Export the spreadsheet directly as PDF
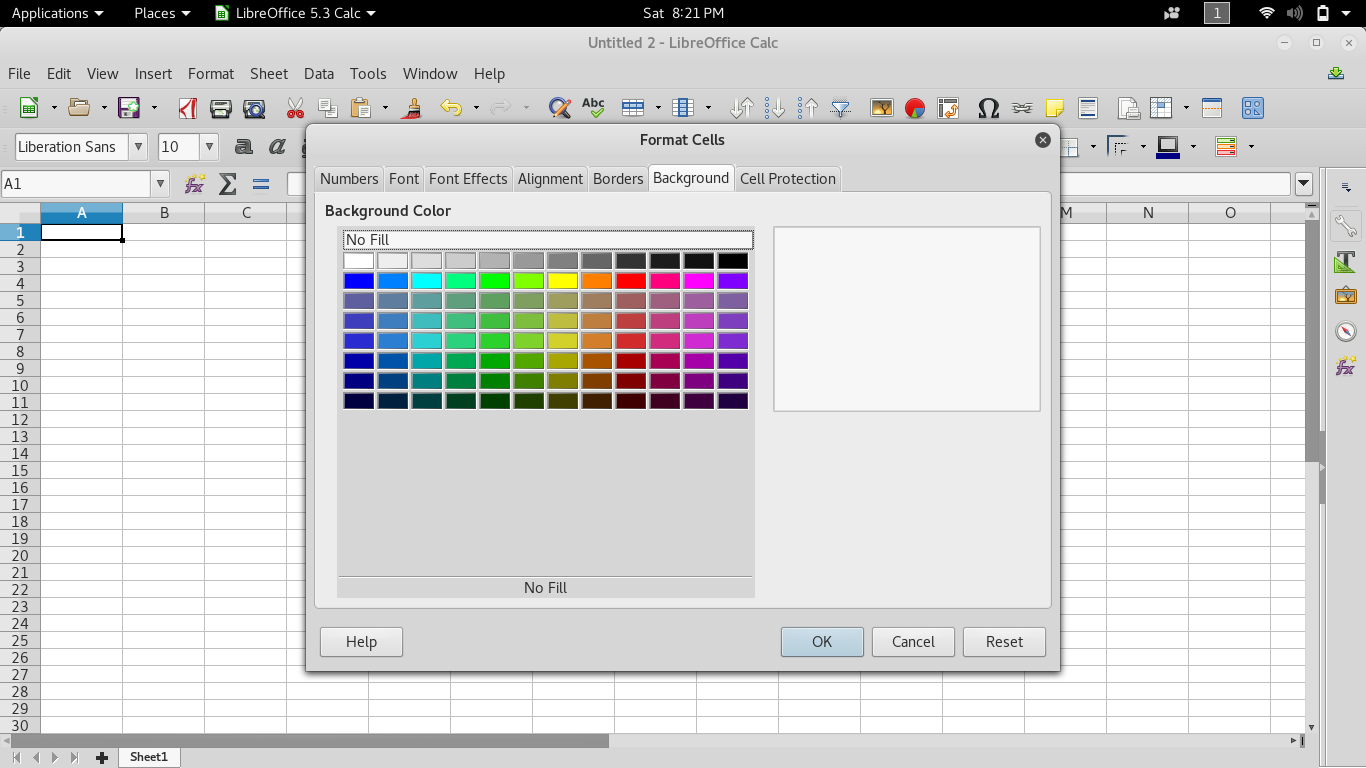 tap(186, 107)
